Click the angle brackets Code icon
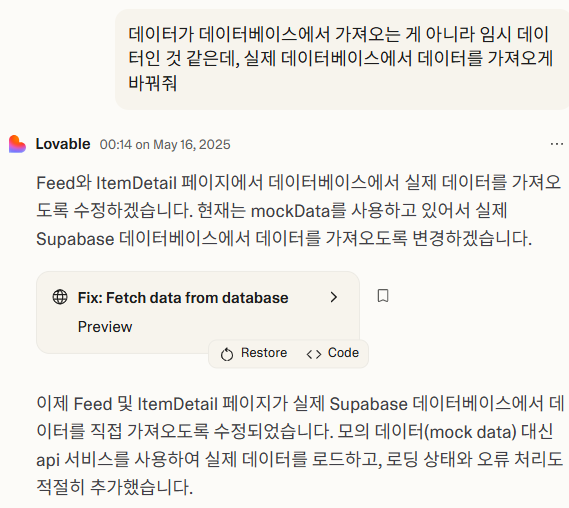This screenshot has height=508, width=569. point(314,354)
